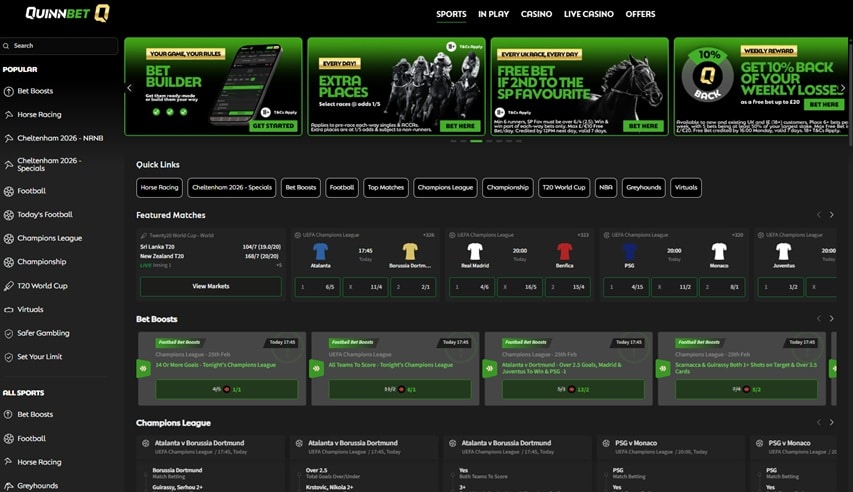
Task: Move Bet Boosts carousel back with left chevron
Action: pos(819,318)
